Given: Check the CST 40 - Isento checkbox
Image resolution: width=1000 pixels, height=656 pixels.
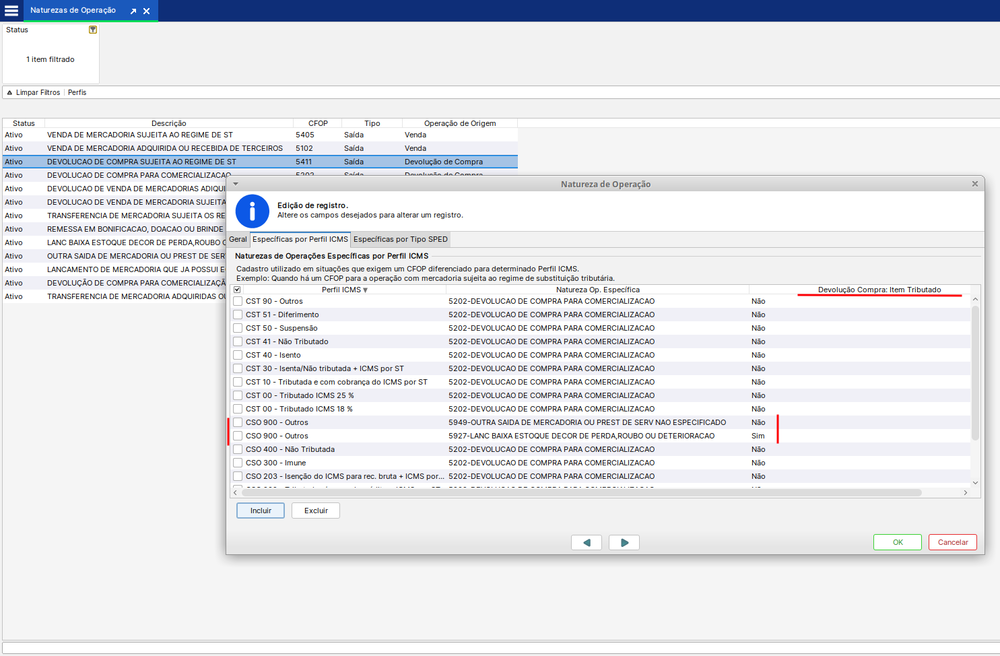Looking at the screenshot, I should point(238,355).
